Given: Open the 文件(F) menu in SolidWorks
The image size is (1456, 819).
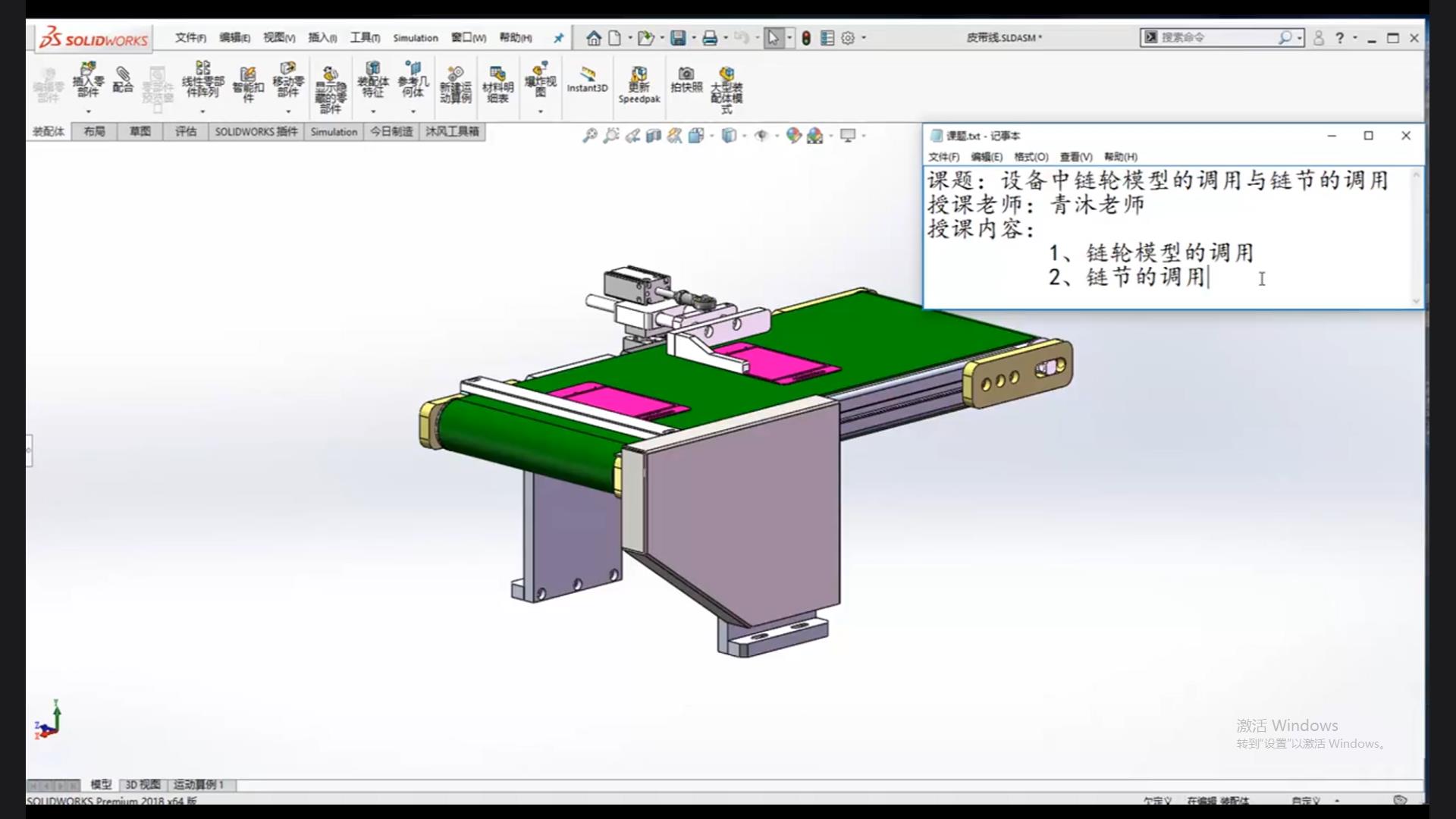Looking at the screenshot, I should 190,38.
